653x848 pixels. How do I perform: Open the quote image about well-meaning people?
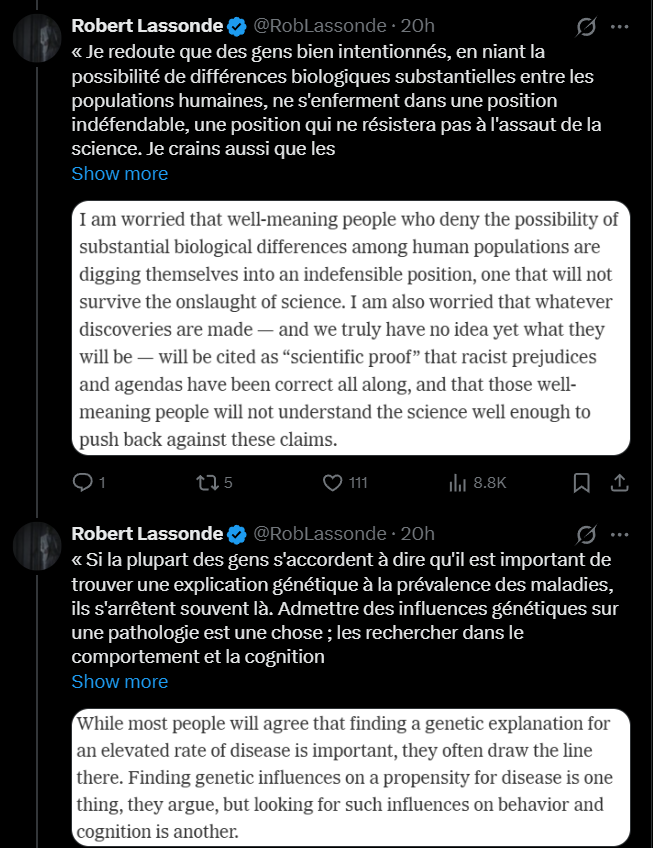click(351, 329)
